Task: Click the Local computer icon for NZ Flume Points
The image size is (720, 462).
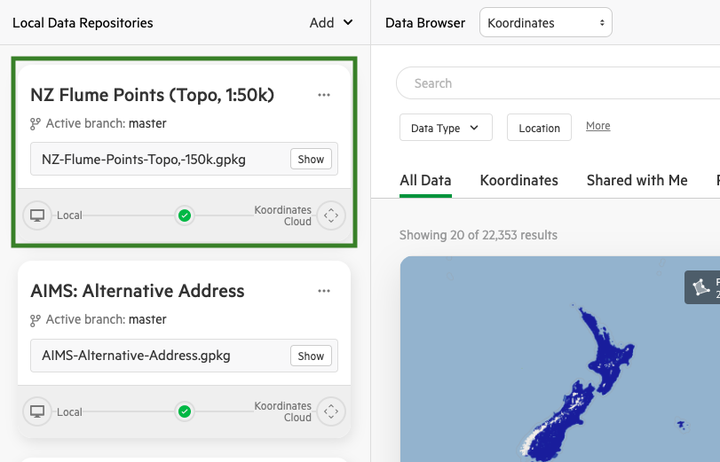Action: coord(37,215)
